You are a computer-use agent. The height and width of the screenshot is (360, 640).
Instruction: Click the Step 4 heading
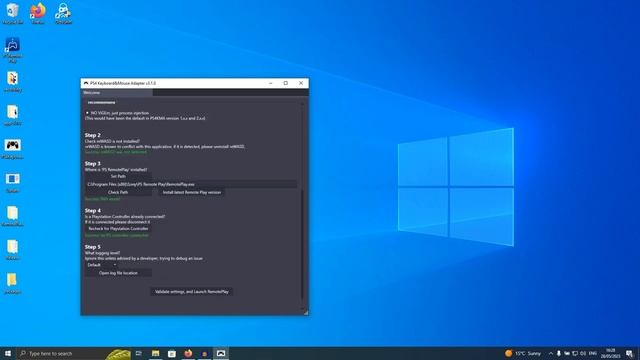click(x=93, y=211)
